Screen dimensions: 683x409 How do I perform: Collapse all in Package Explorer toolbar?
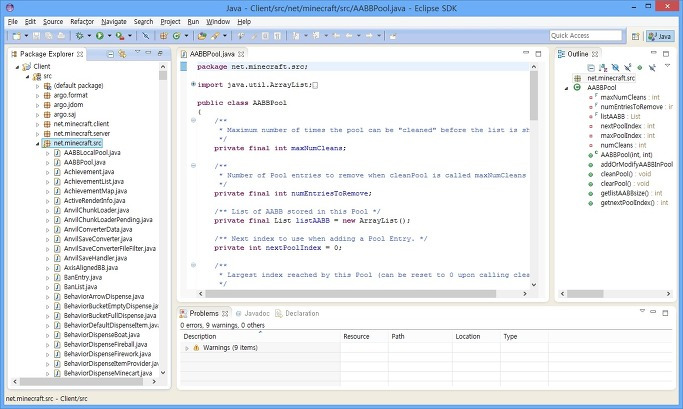click(111, 54)
